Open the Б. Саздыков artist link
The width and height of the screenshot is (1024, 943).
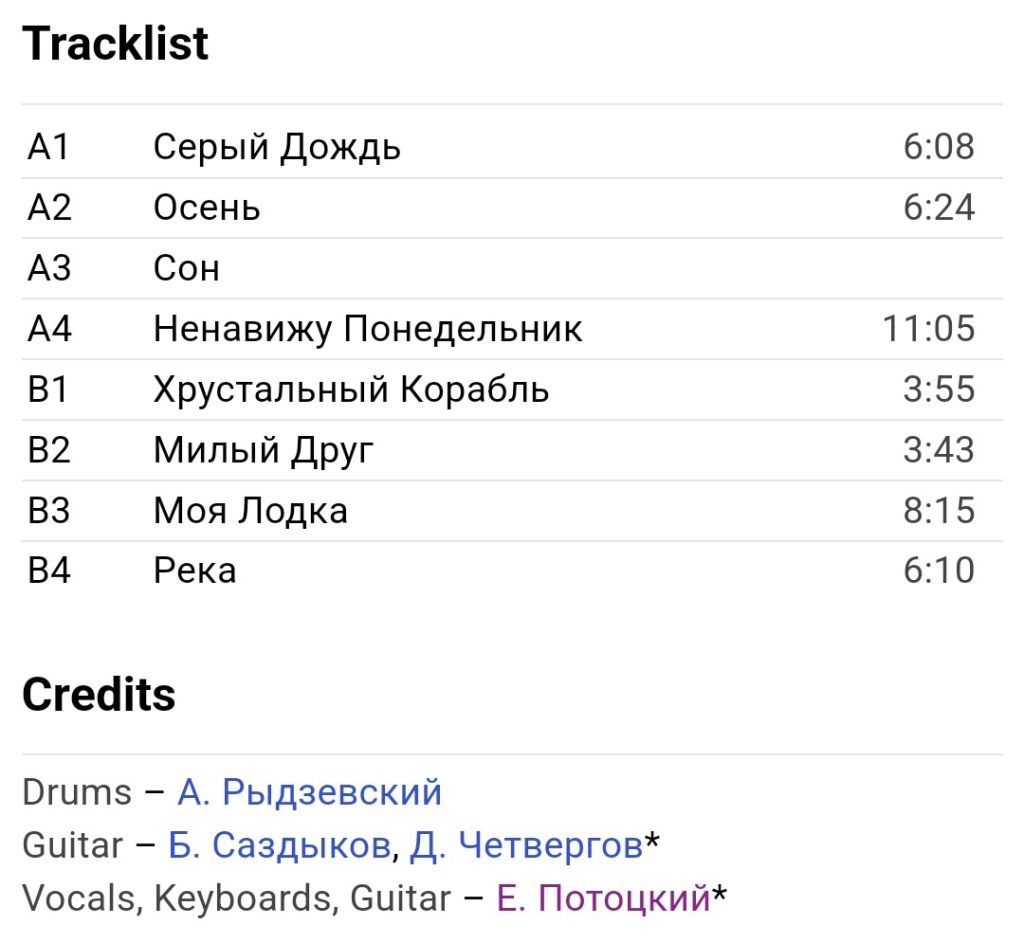click(x=280, y=845)
